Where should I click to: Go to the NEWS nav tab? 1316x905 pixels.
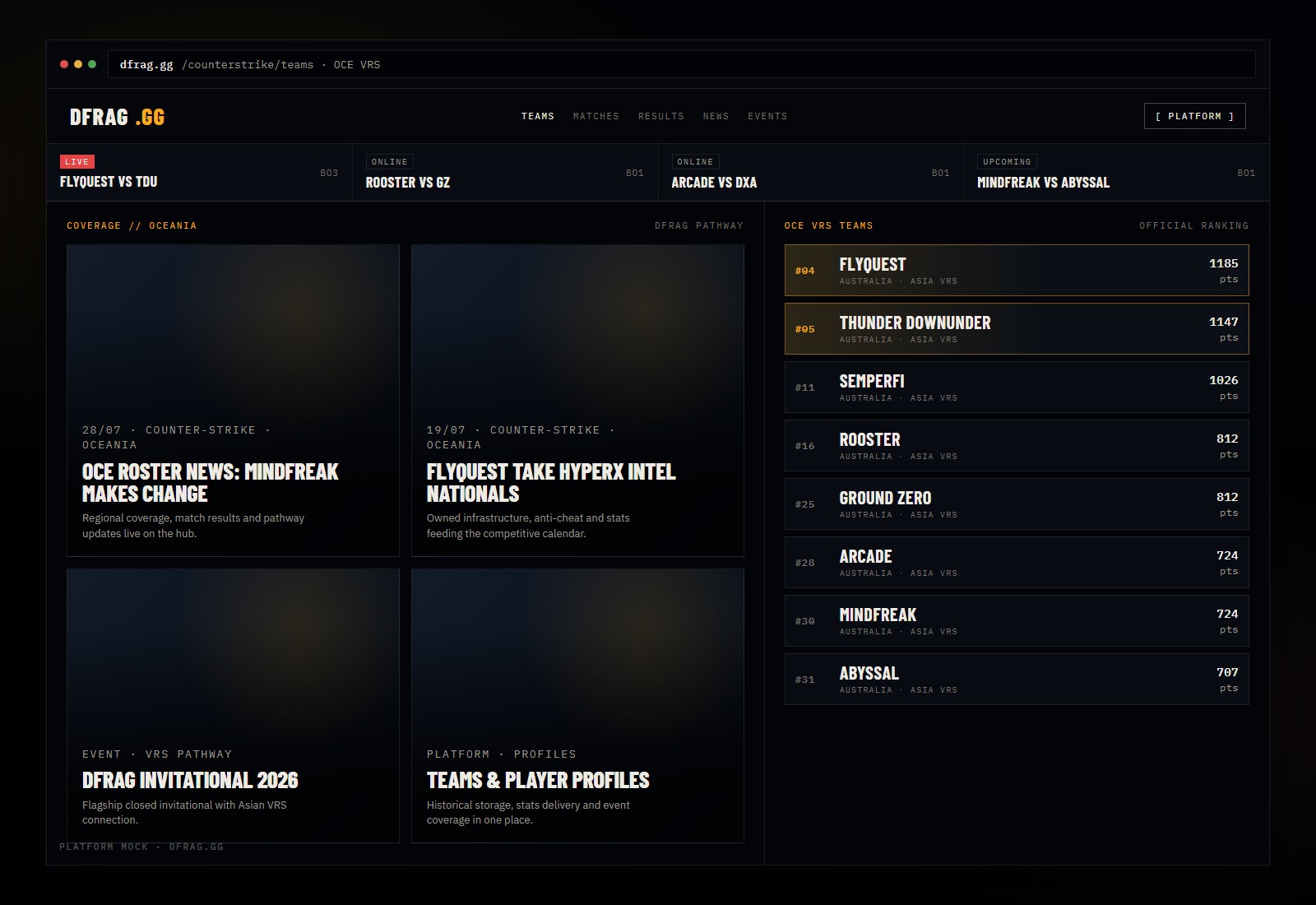[x=716, y=116]
